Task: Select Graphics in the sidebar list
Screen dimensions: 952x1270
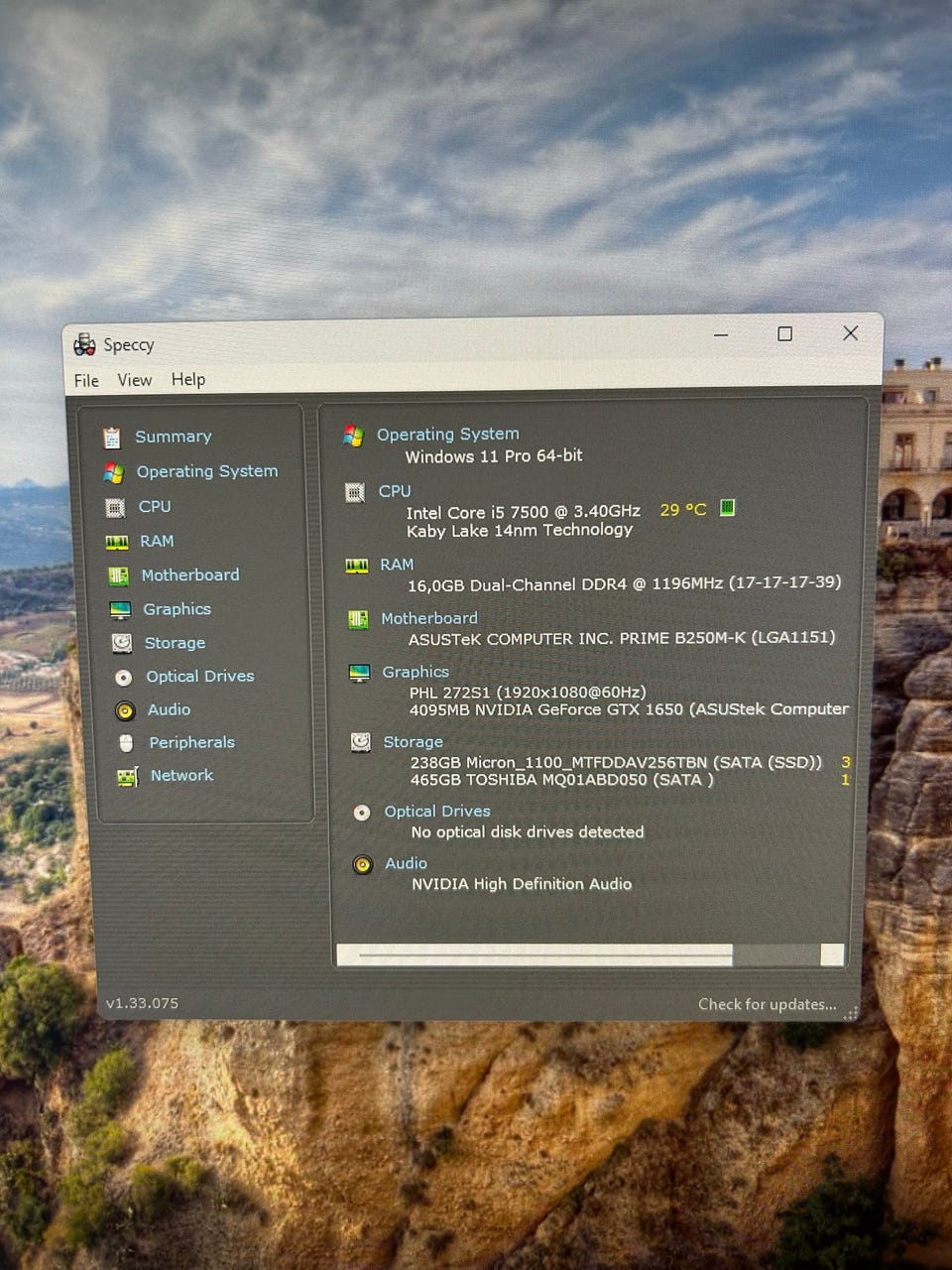Action: (x=177, y=609)
